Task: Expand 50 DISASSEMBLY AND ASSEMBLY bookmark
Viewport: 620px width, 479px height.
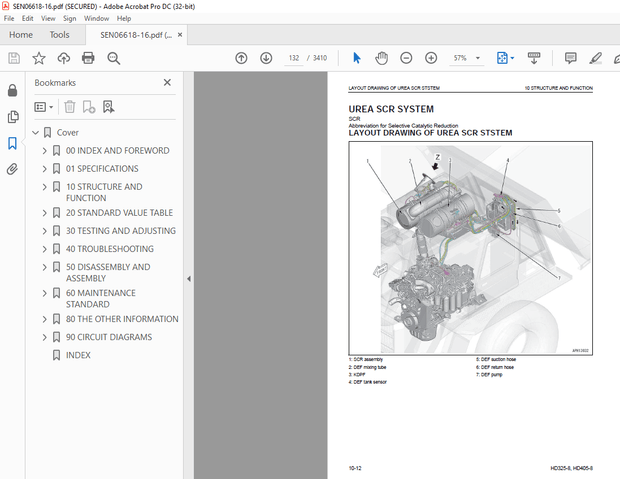Action: (x=44, y=267)
